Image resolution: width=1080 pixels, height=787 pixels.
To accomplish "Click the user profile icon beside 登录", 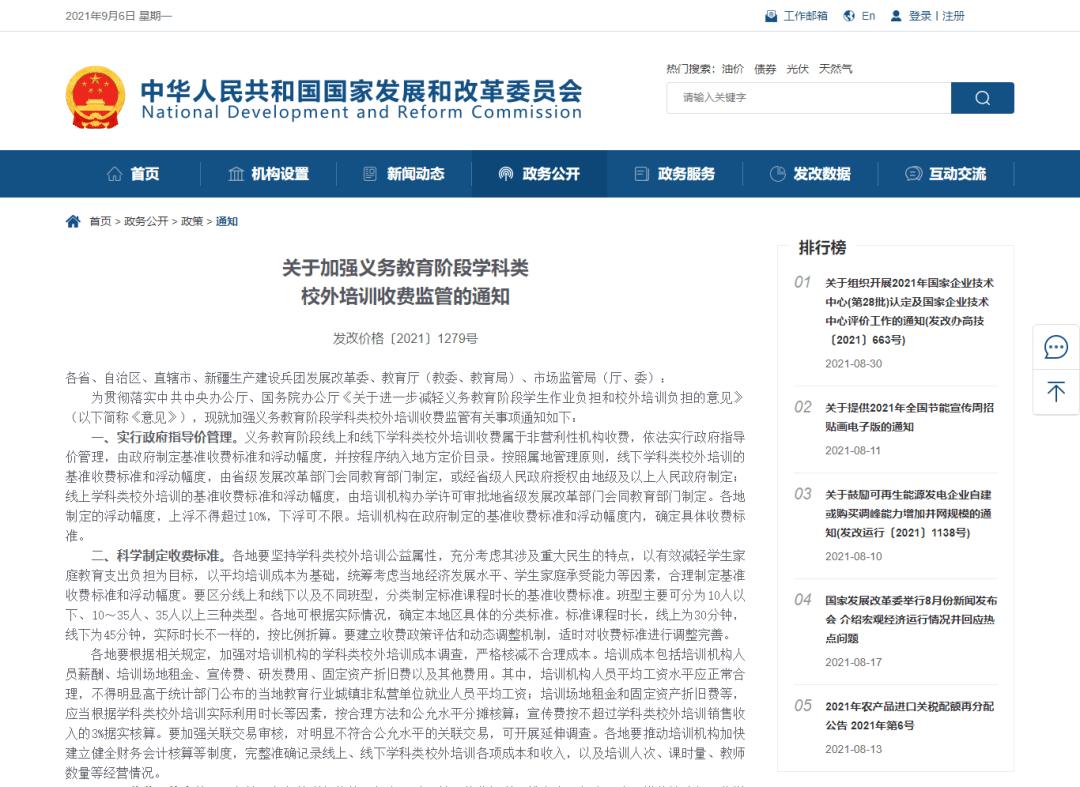I will (x=895, y=16).
